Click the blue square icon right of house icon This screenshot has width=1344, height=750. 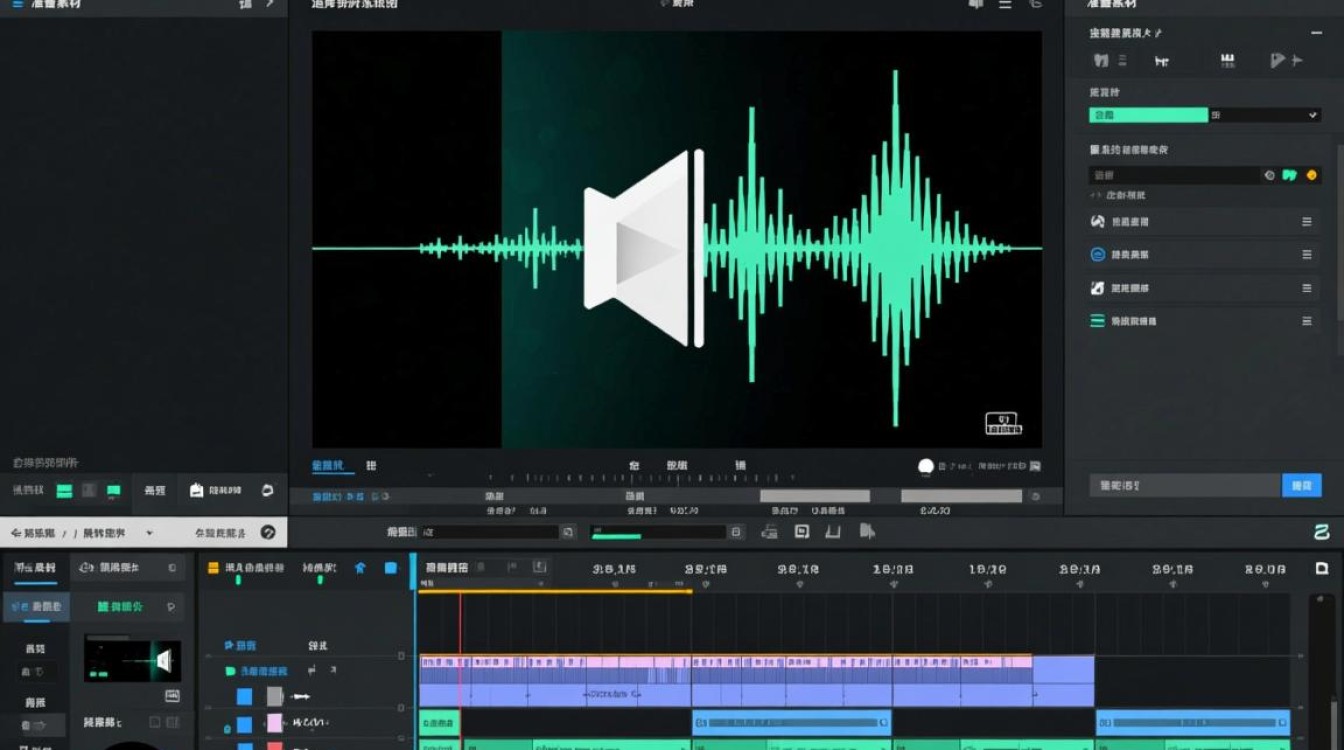pyautogui.click(x=390, y=568)
